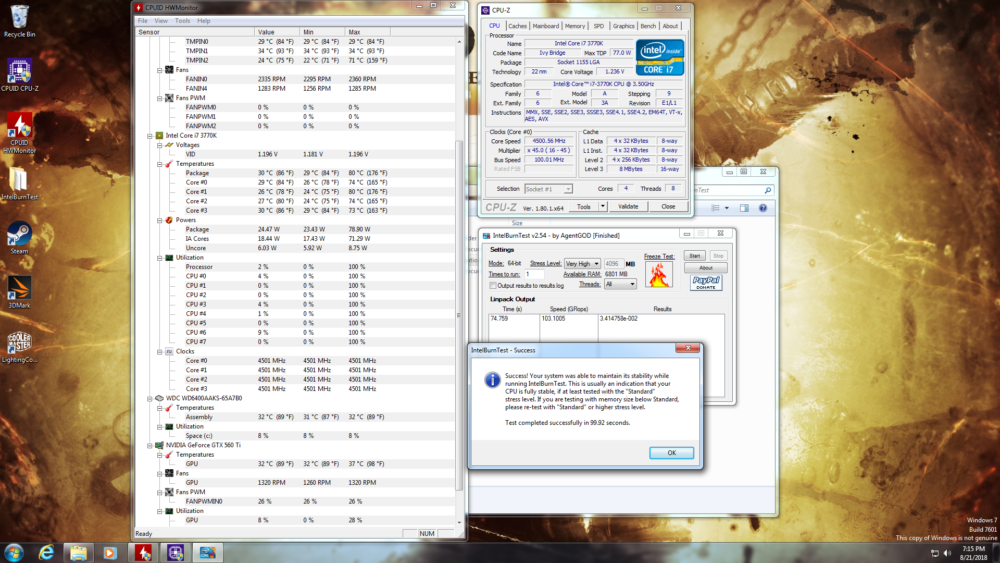Click OK in the Success dialog
The image size is (1000, 563).
click(672, 453)
